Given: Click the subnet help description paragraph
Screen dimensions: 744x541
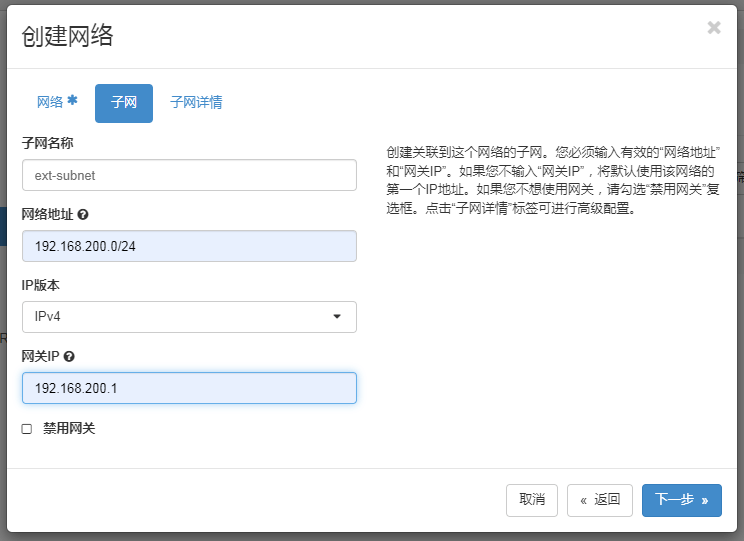Looking at the screenshot, I should point(553,180).
